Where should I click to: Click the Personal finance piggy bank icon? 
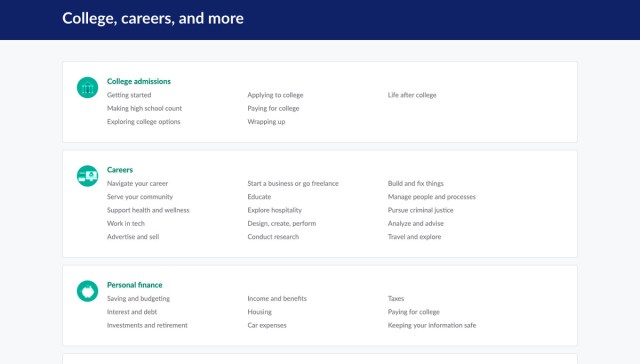pos(87,291)
